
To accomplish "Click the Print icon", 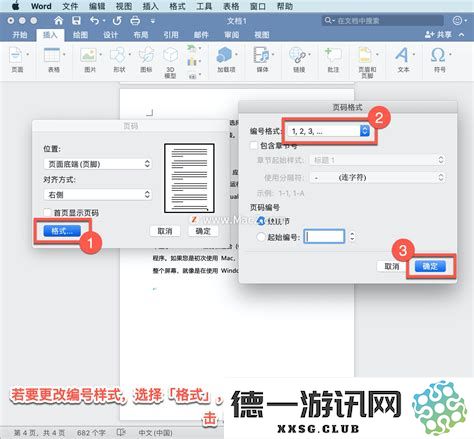I will (x=135, y=21).
